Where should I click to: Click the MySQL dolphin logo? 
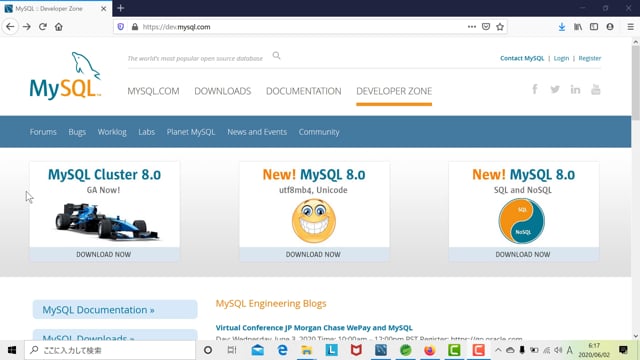coord(65,76)
